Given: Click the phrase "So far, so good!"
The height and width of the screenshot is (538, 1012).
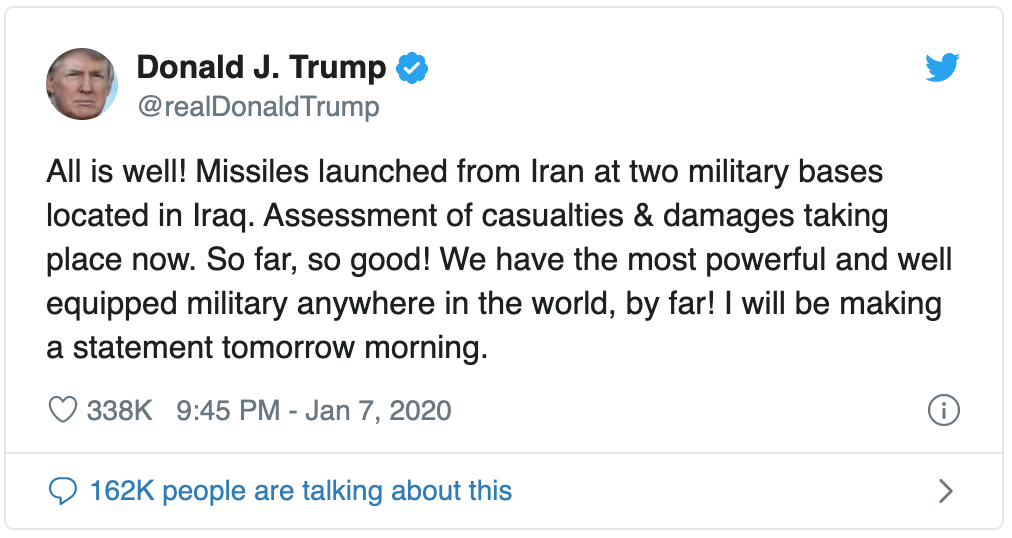Looking at the screenshot, I should click(318, 261).
